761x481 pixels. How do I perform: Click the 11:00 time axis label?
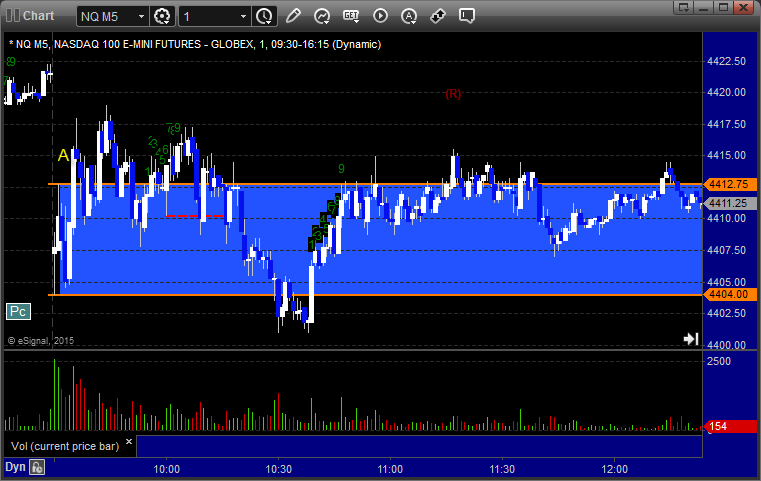[x=390, y=469]
